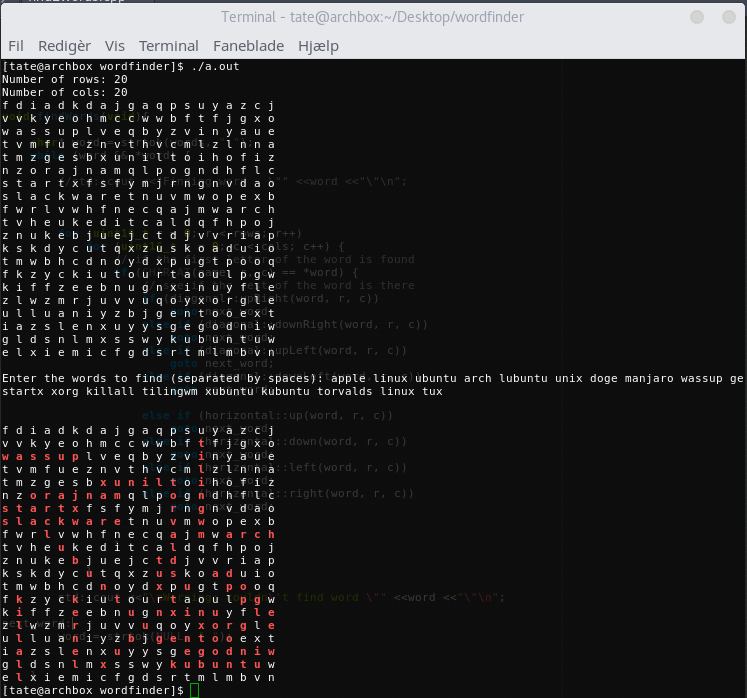Click the 'Number of rows: 20' line

tap(65, 79)
